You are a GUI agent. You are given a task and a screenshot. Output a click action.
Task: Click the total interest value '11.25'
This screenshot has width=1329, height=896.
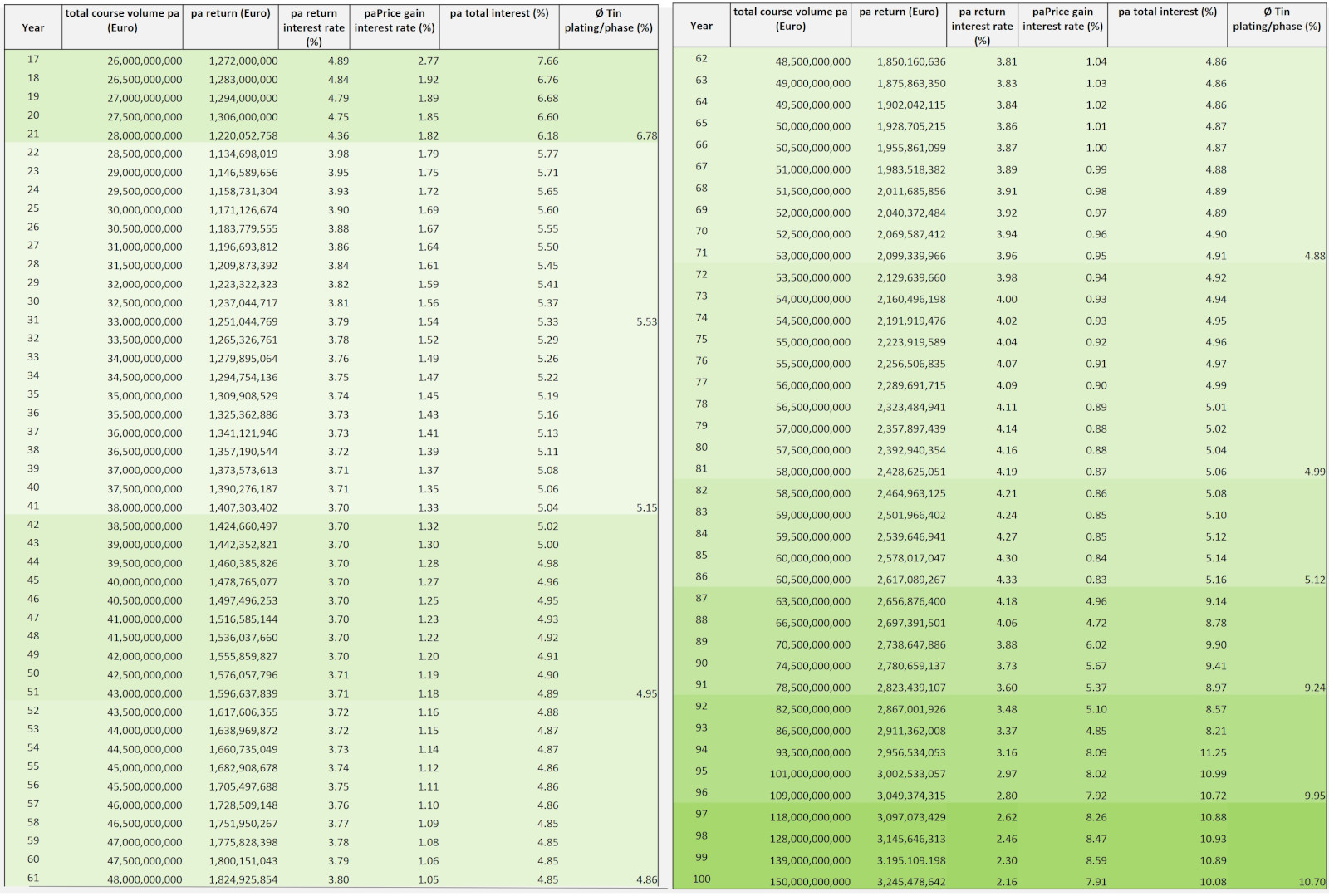[1213, 752]
